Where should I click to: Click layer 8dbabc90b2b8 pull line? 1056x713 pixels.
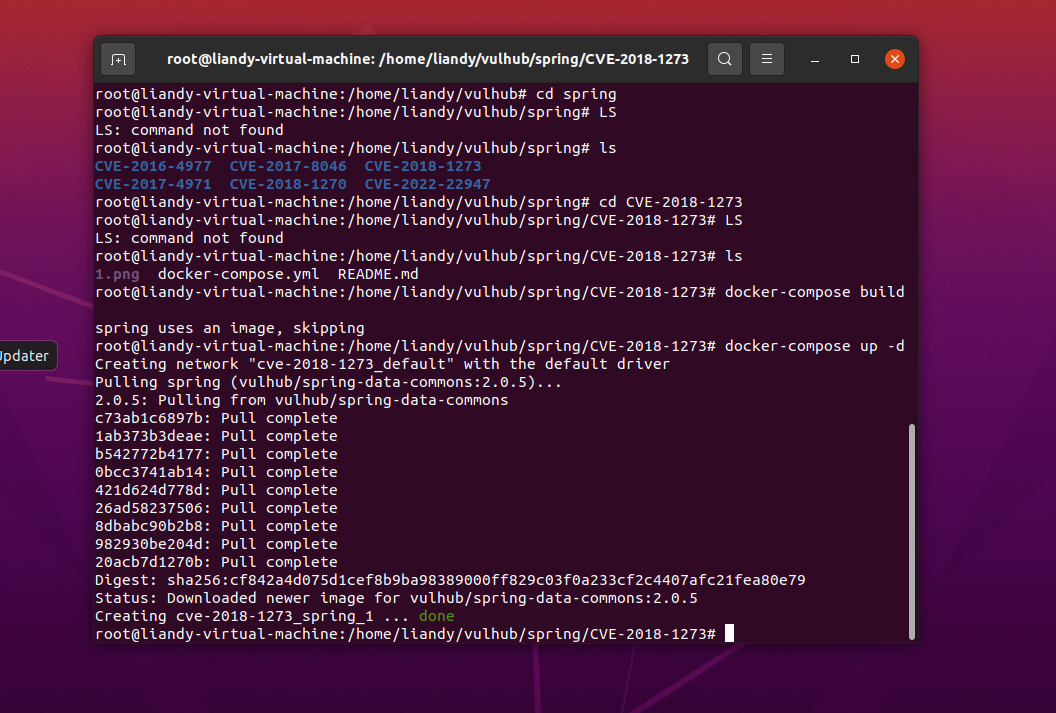pos(216,526)
